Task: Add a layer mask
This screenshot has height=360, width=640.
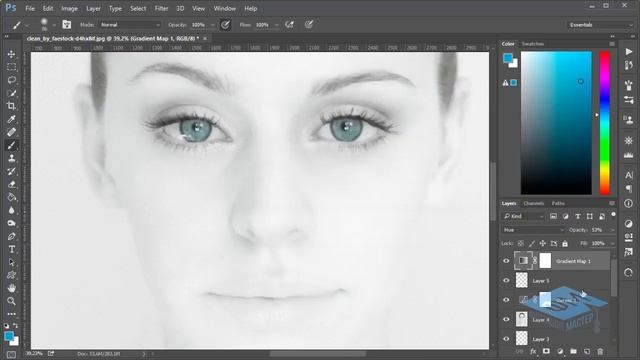Action: pos(546,351)
